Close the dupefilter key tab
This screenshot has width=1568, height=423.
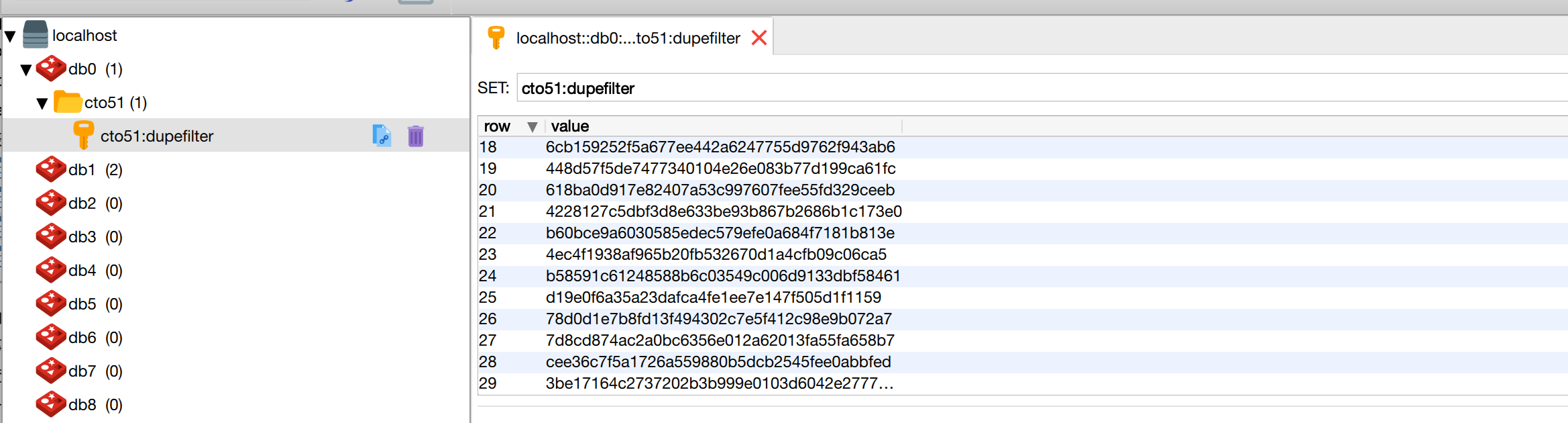click(759, 38)
